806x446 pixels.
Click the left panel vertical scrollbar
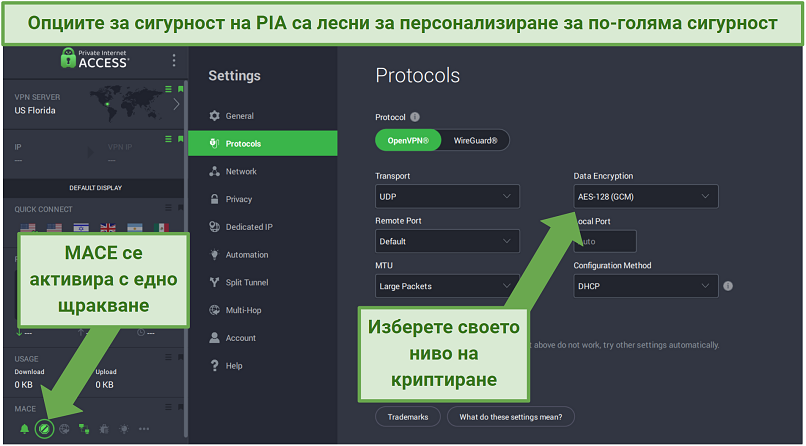click(x=186, y=257)
